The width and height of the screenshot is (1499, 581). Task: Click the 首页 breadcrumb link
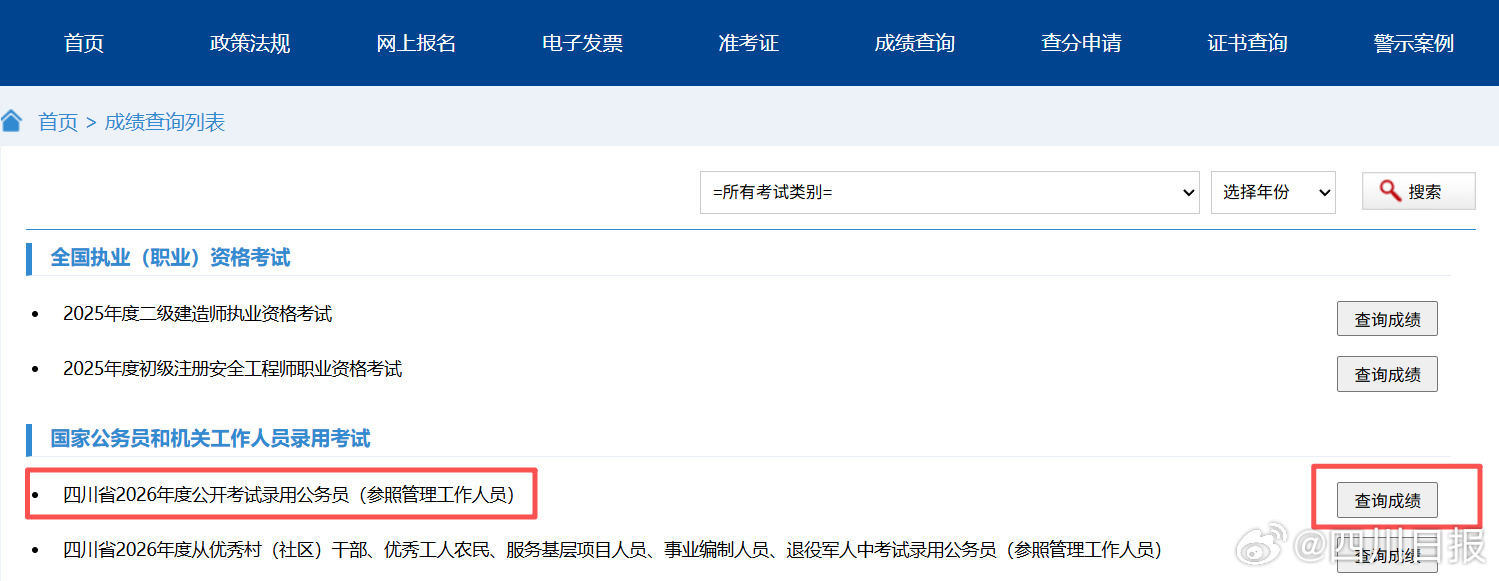[58, 122]
